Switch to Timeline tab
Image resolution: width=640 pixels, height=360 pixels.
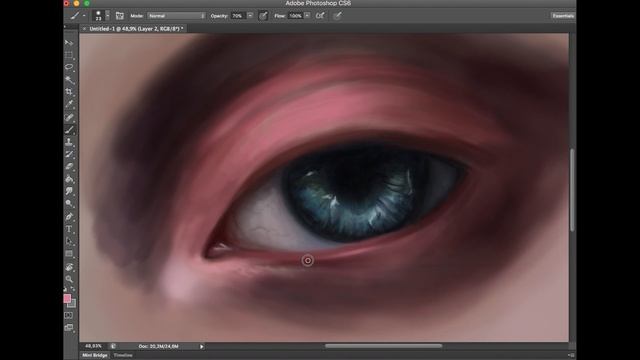[x=123, y=355]
